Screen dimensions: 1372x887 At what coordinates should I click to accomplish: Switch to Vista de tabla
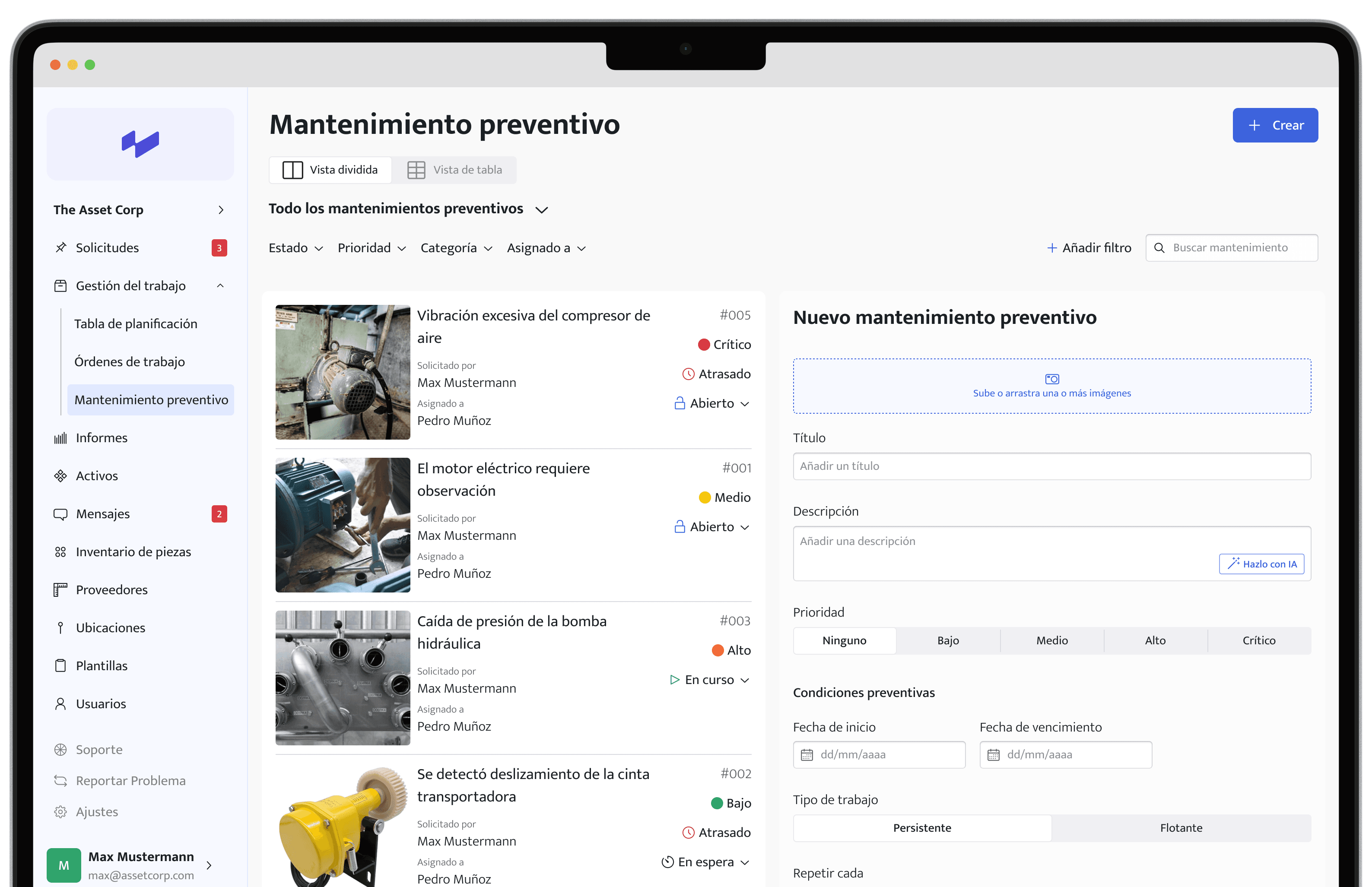(454, 170)
